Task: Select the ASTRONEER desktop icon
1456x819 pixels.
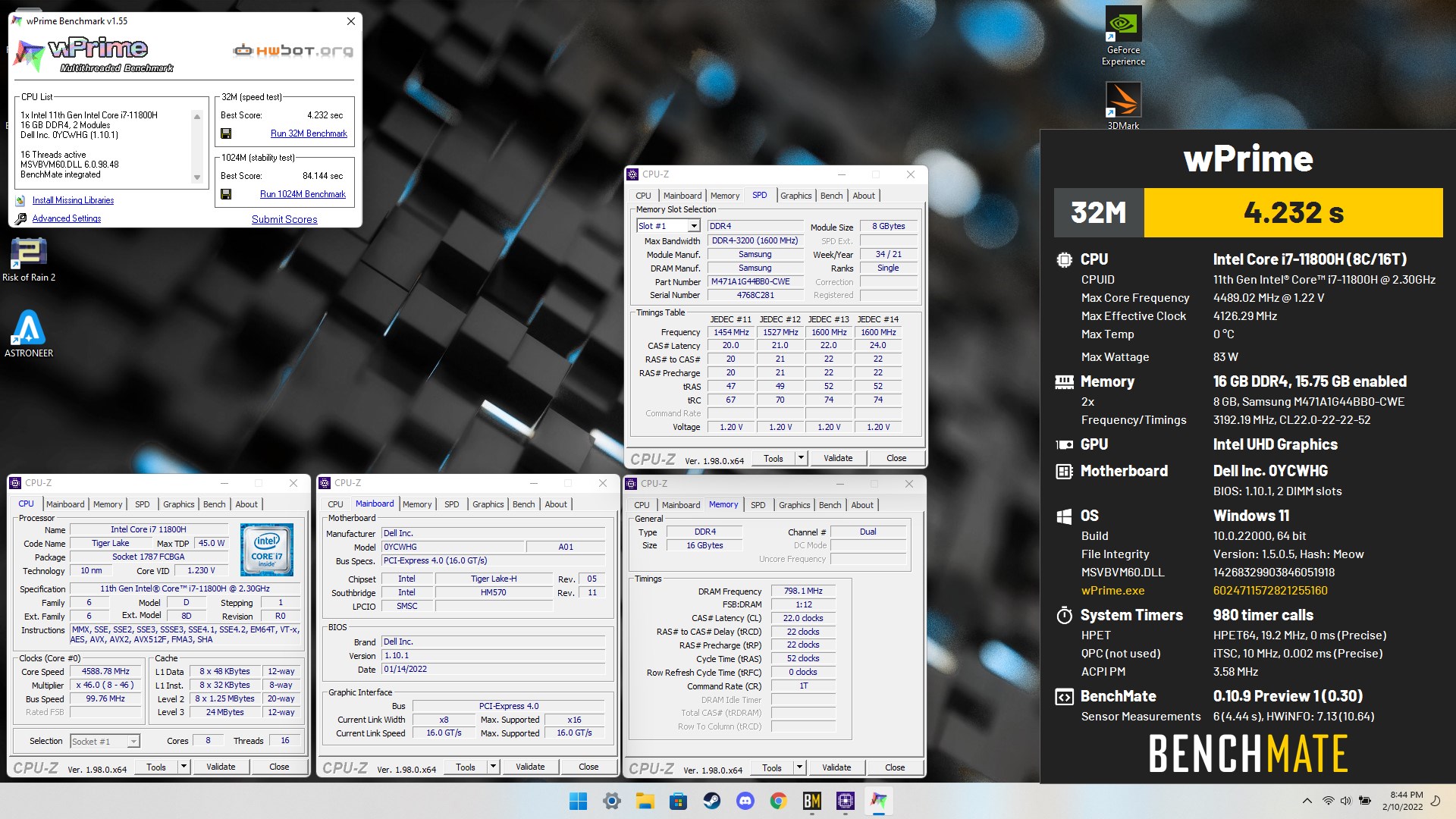Action: pyautogui.click(x=29, y=333)
